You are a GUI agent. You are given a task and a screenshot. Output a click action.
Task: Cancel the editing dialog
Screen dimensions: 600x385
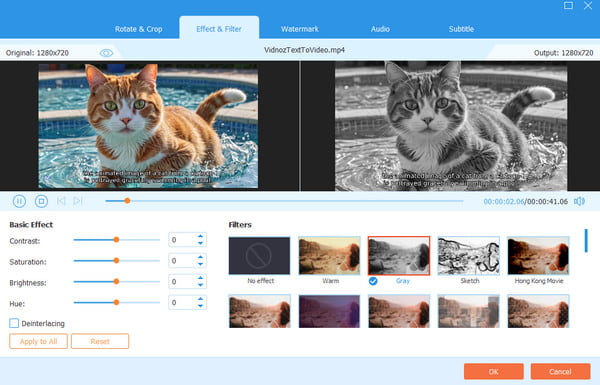coord(560,371)
